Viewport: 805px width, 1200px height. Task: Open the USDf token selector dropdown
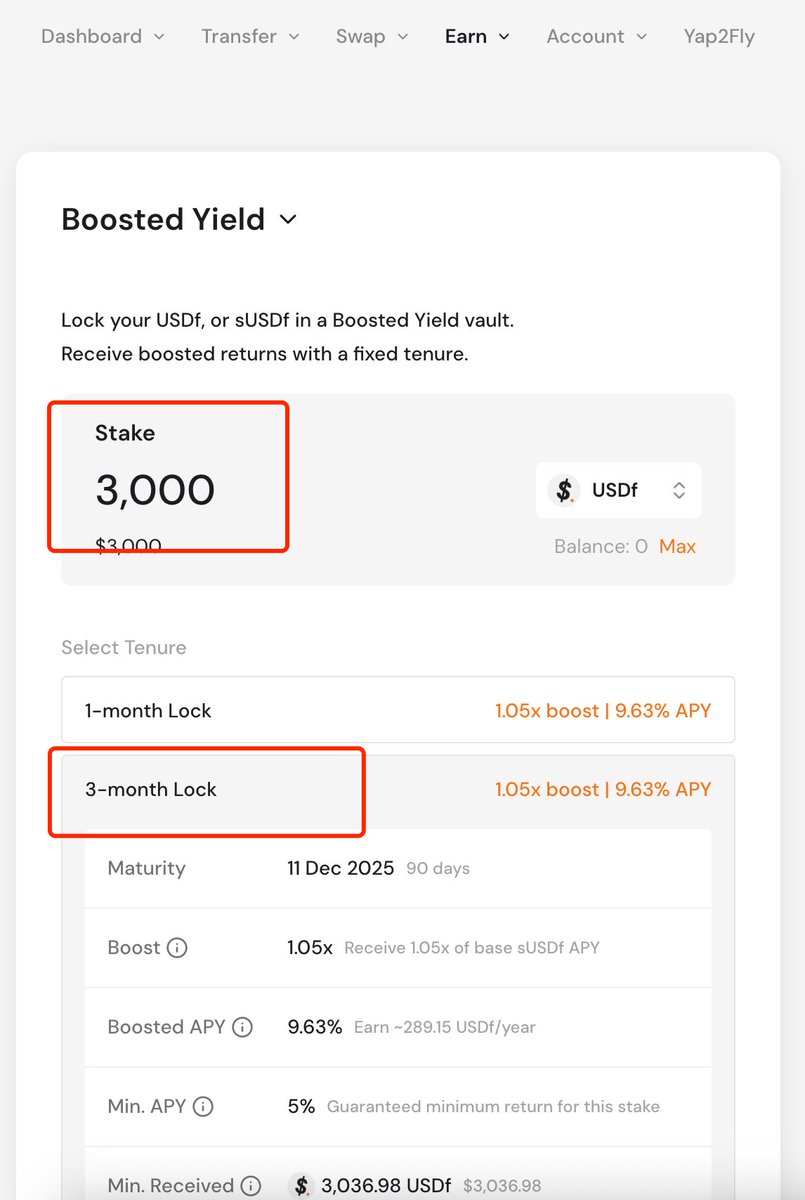pos(618,490)
